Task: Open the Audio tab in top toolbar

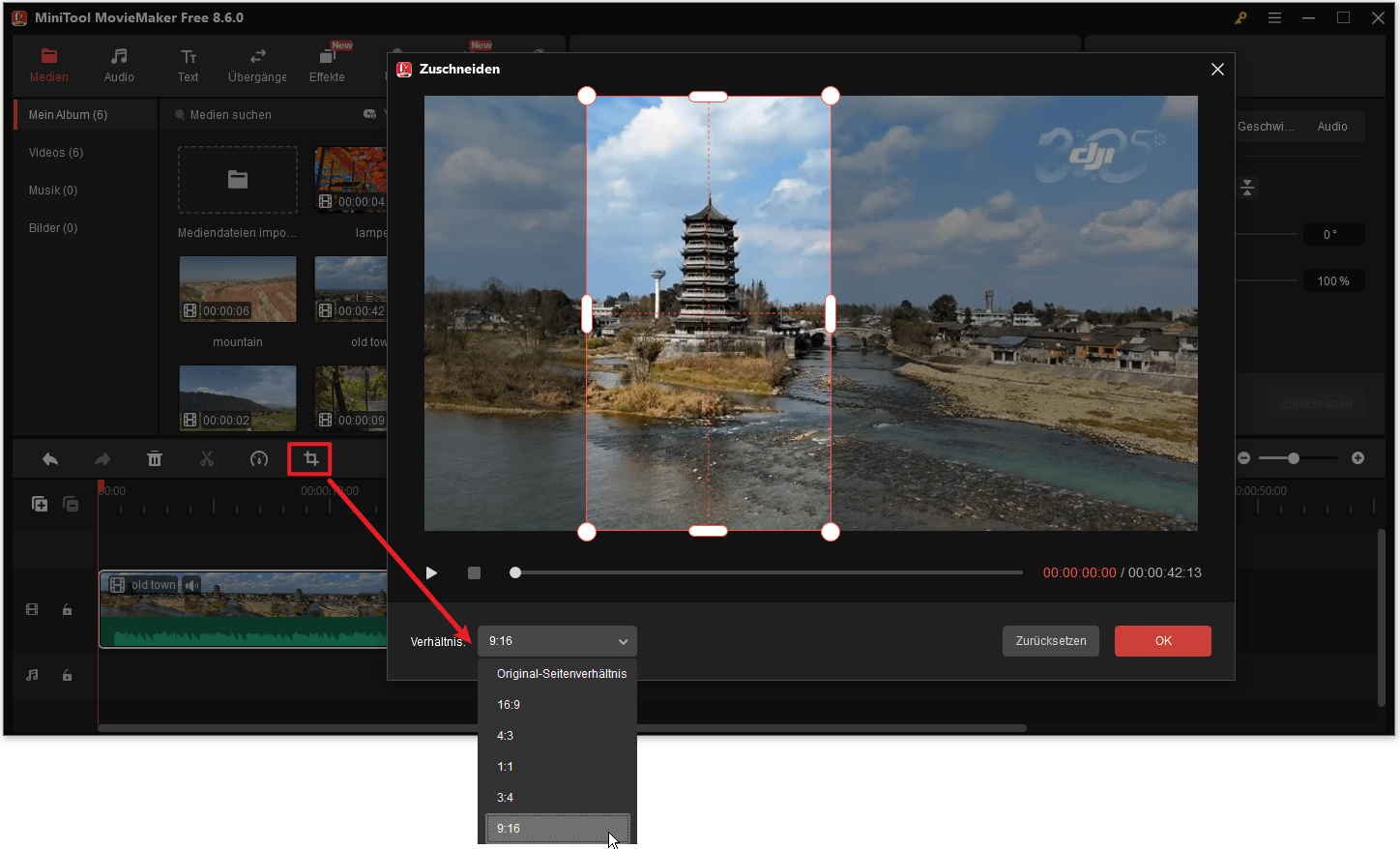Action: pos(119,65)
